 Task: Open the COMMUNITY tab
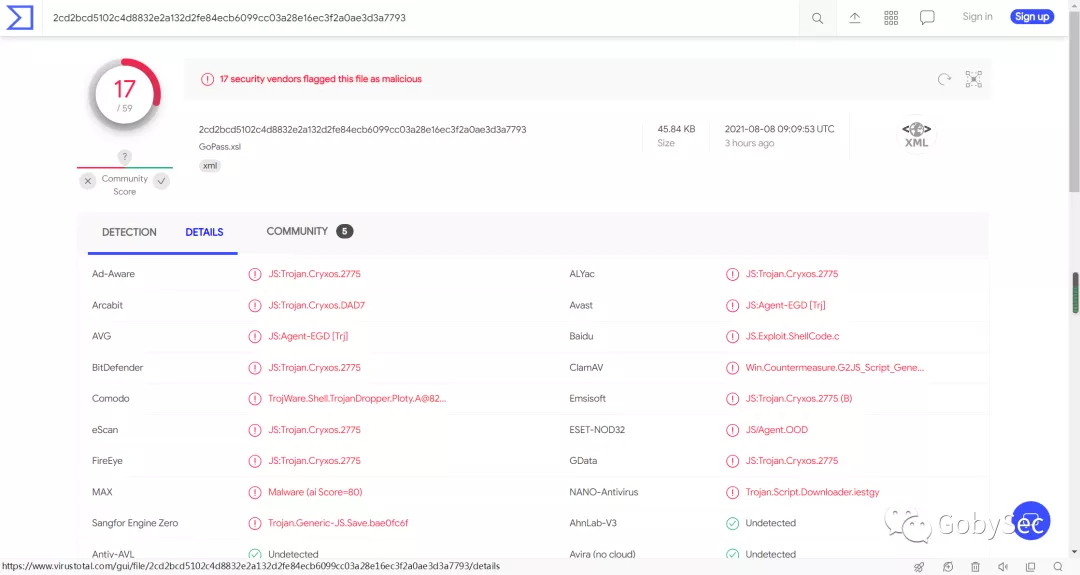pyautogui.click(x=297, y=231)
